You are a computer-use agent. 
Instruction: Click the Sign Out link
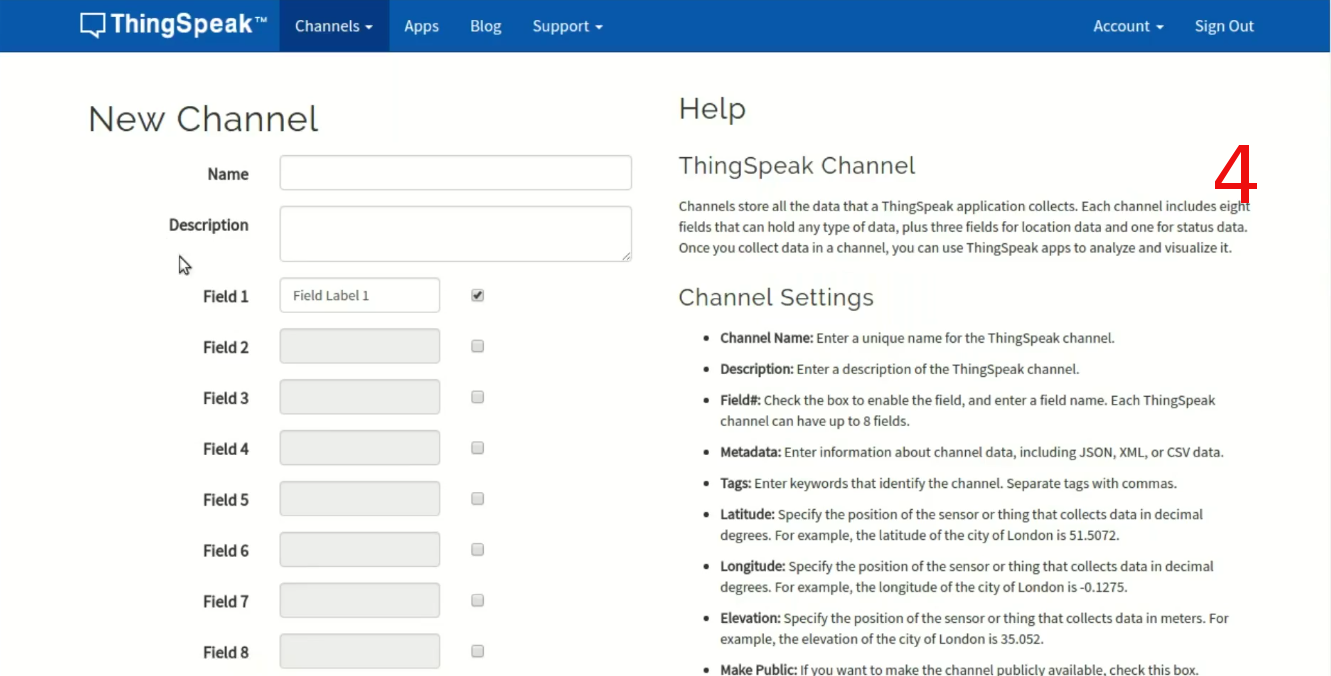[x=1223, y=26]
